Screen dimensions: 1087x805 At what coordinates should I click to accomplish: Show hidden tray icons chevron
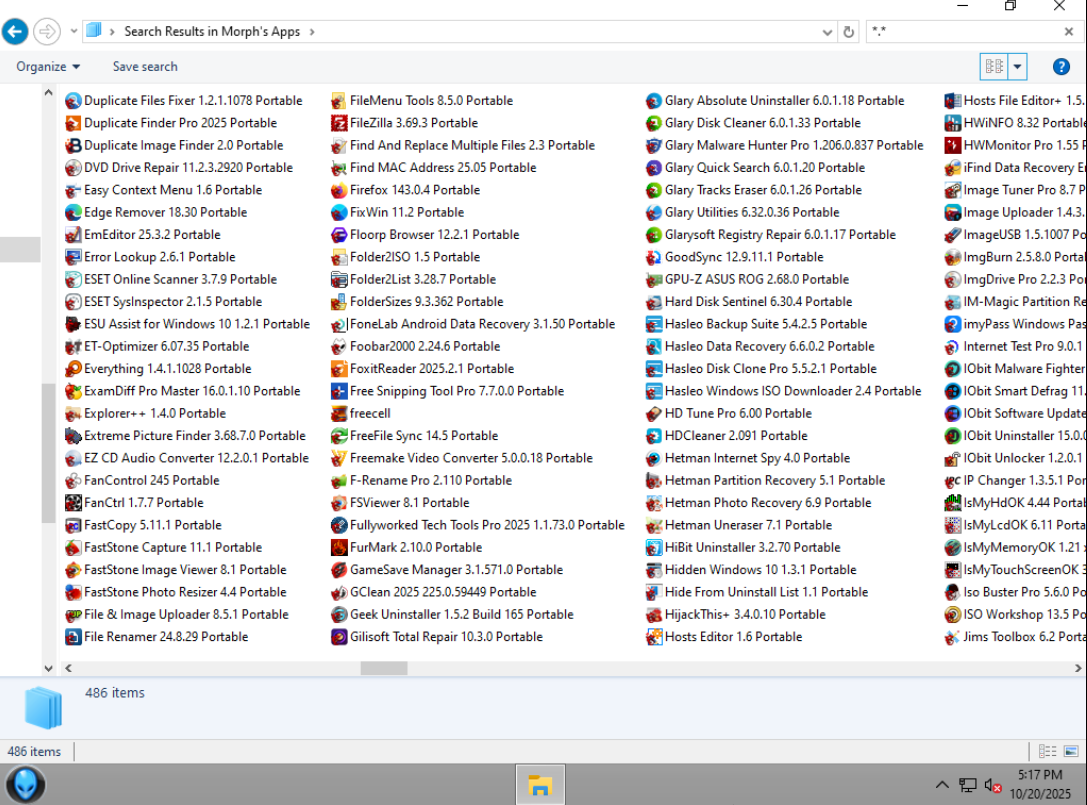coord(941,785)
